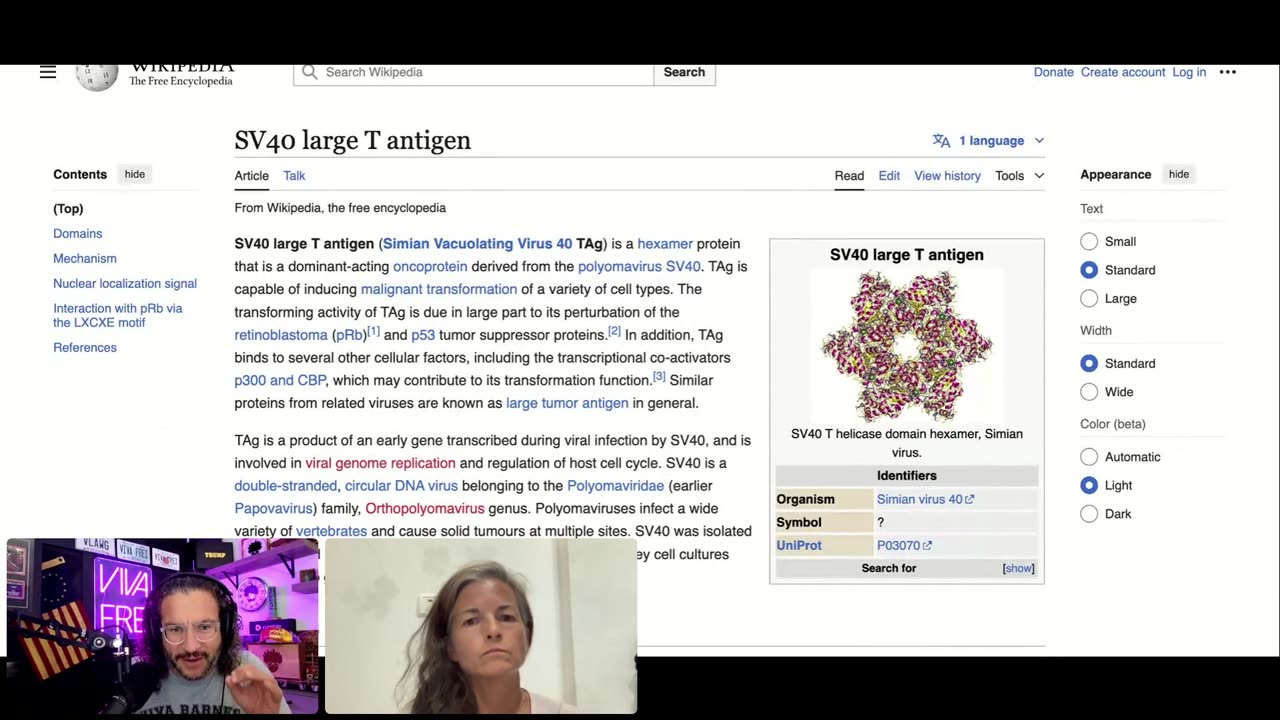Switch to the Talk tab
The width and height of the screenshot is (1280, 720).
(x=294, y=175)
